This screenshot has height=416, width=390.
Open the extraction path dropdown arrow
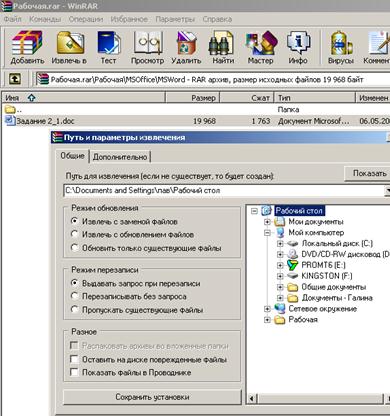(387, 190)
